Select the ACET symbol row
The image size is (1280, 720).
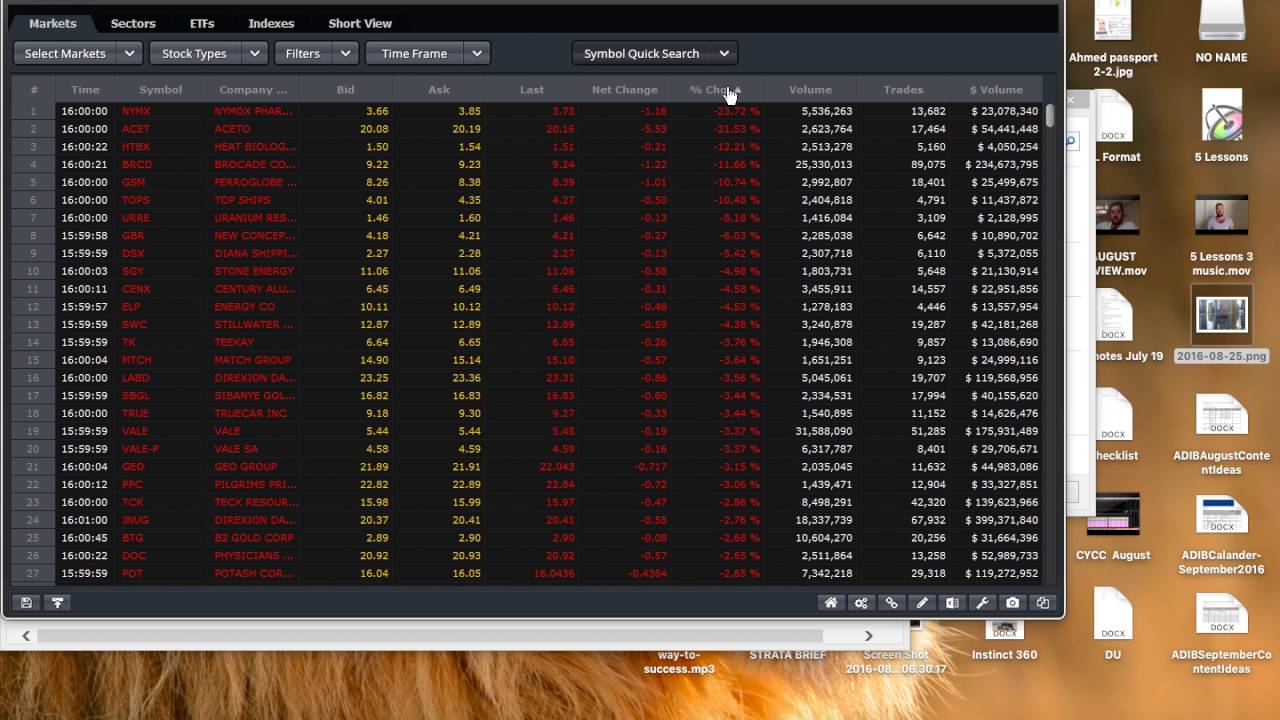tap(527, 129)
